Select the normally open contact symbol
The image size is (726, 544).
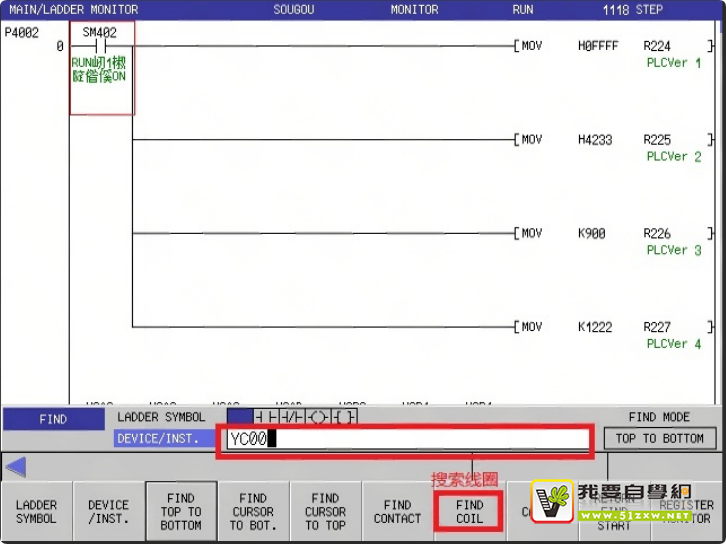tap(267, 417)
